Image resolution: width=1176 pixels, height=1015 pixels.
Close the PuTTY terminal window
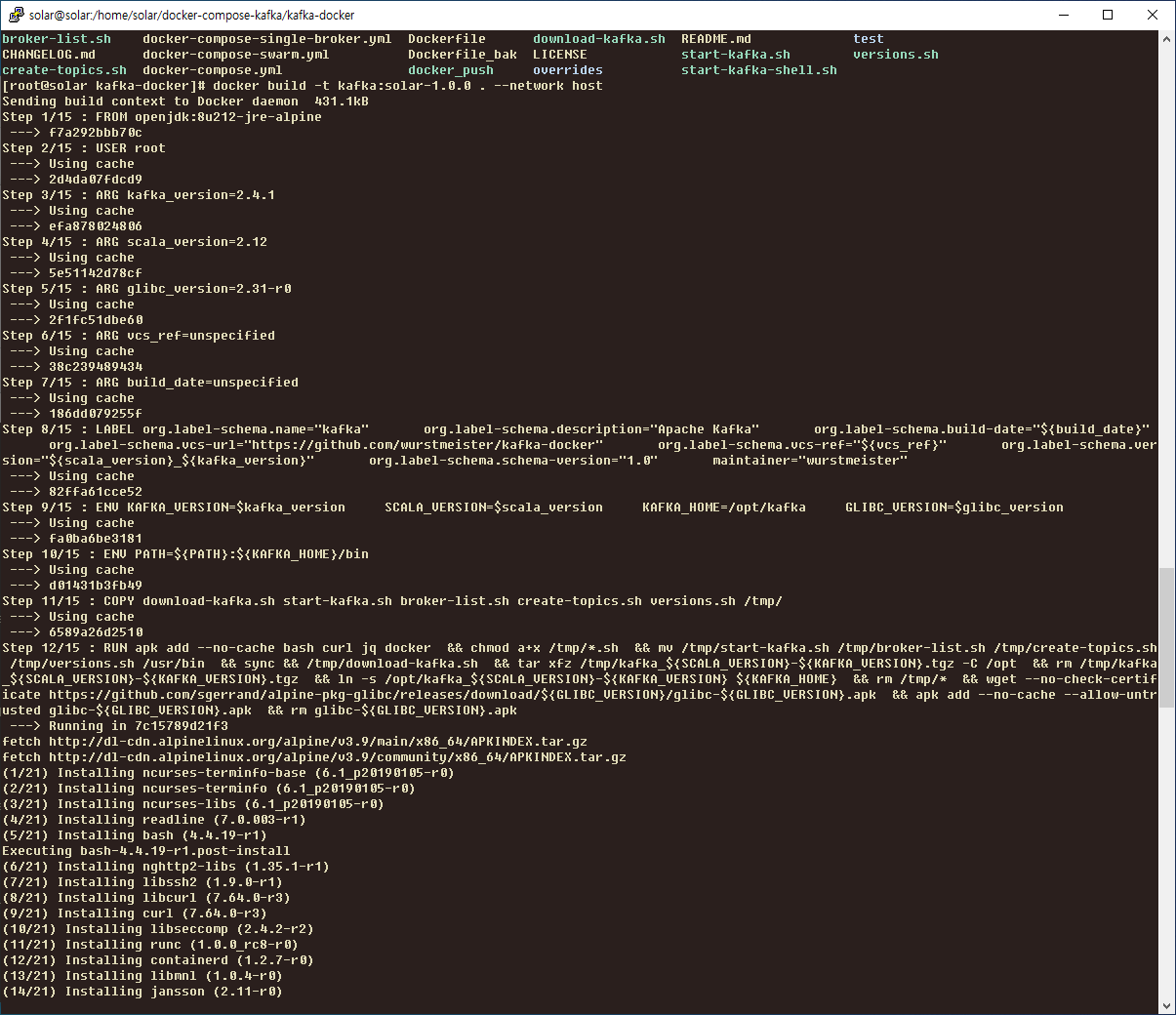tap(1153, 15)
